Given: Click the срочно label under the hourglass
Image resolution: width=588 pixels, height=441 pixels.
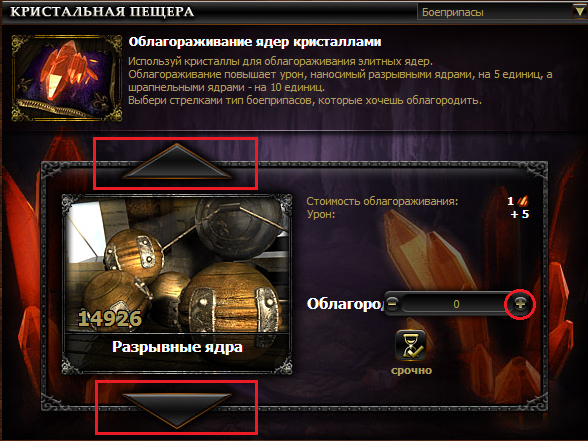Looking at the screenshot, I should click(411, 370).
